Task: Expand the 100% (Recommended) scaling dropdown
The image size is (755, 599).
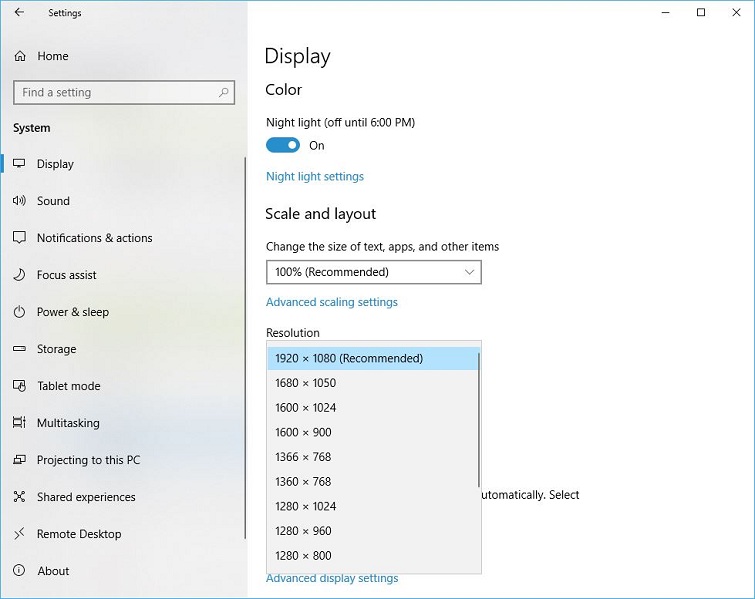Action: [x=373, y=272]
